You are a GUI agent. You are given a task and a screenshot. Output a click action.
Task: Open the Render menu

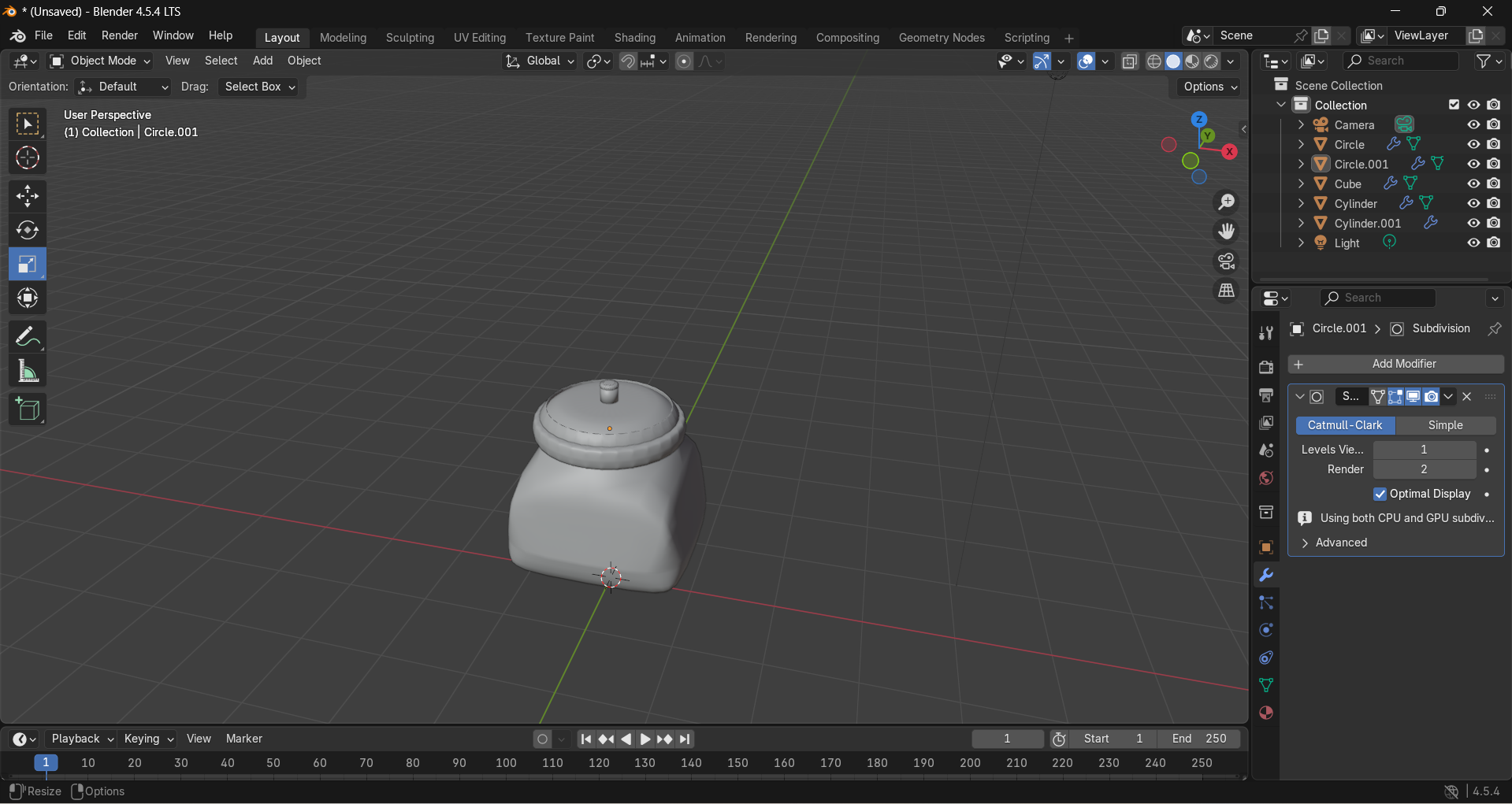coord(119,35)
